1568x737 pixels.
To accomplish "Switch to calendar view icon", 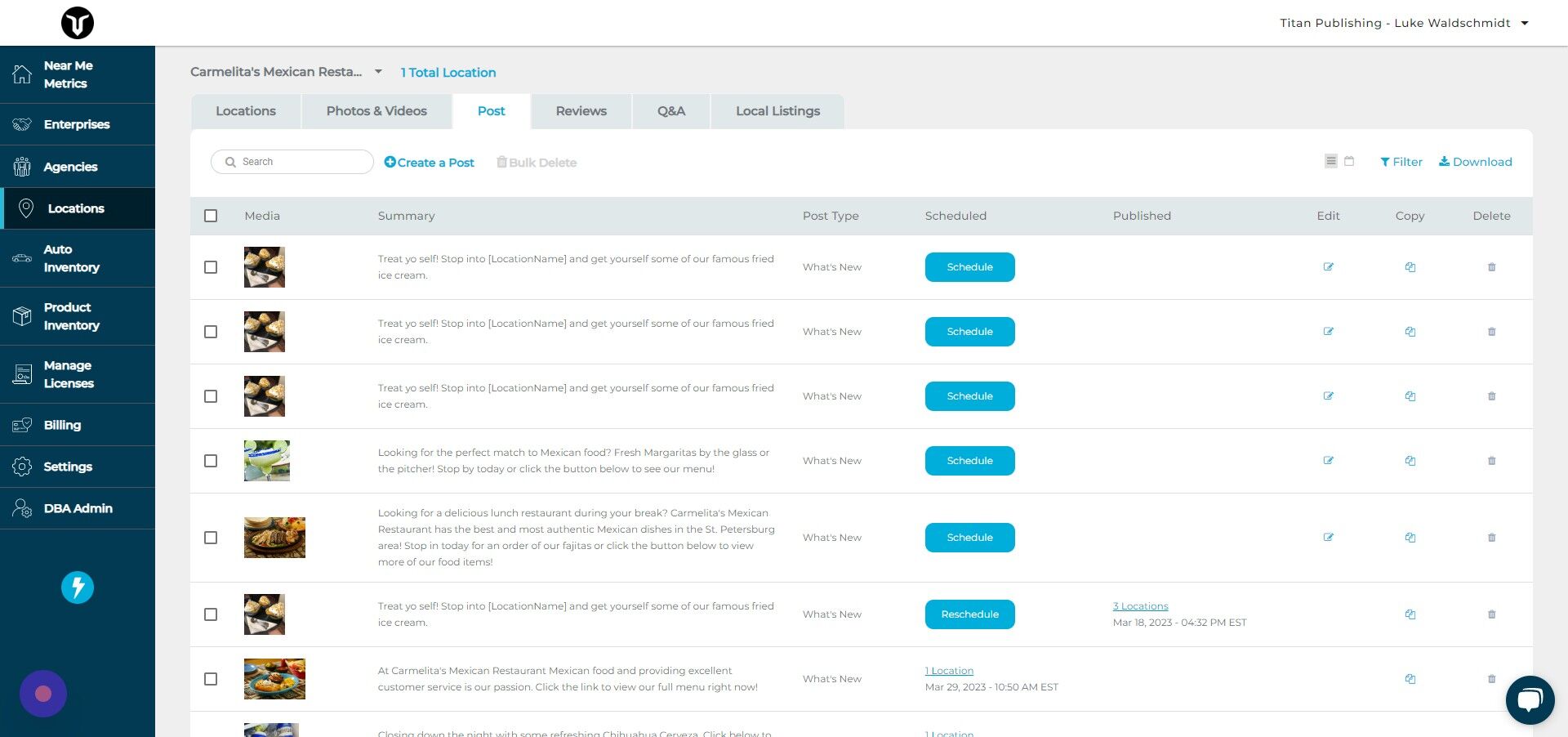I will coord(1349,161).
